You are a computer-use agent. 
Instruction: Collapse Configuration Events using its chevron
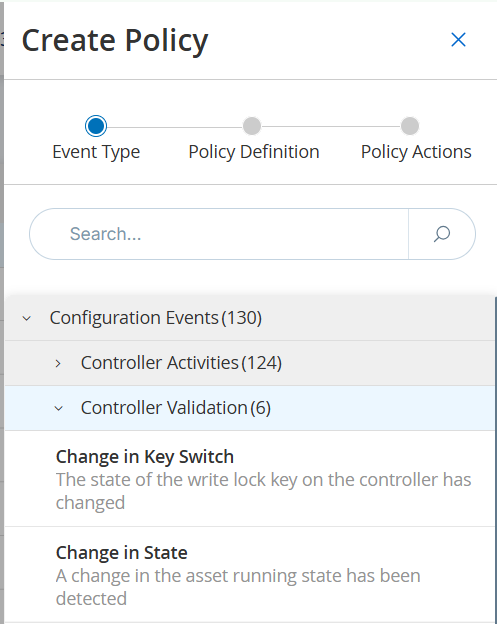[27, 318]
